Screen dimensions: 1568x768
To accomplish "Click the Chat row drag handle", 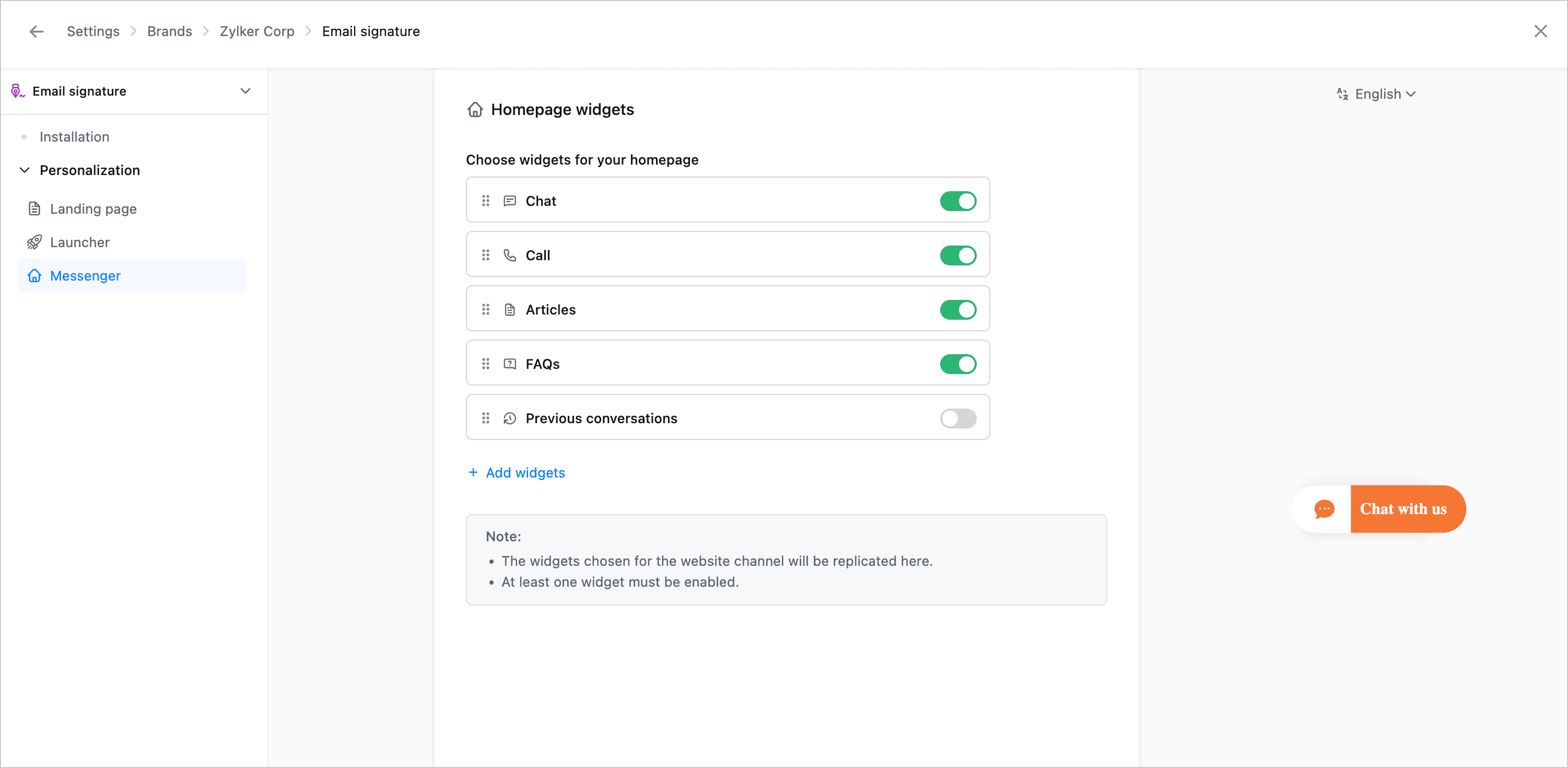I will click(x=485, y=201).
